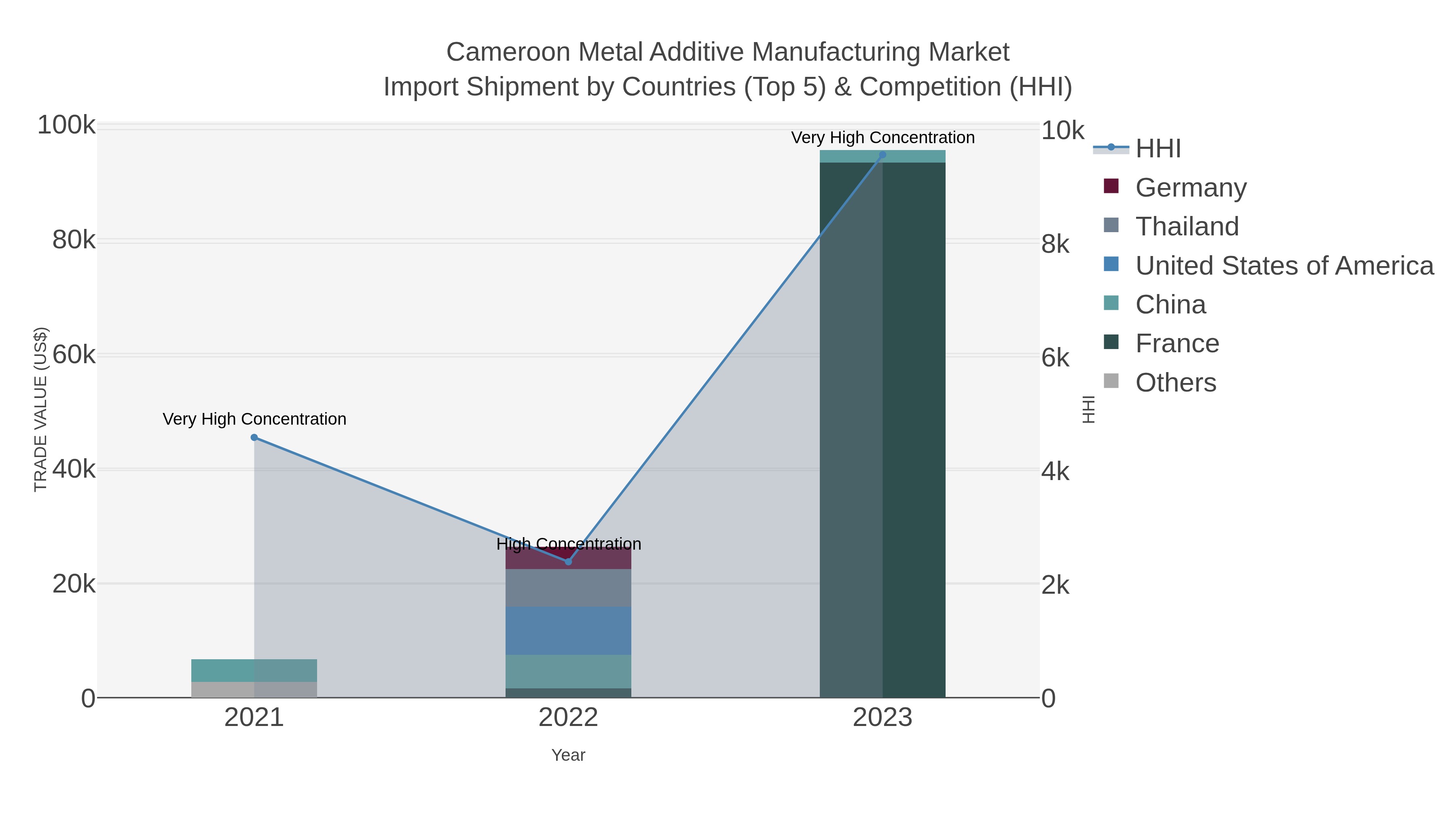The width and height of the screenshot is (1456, 819).
Task: Click the 100k left axis tick
Action: pyautogui.click(x=66, y=125)
